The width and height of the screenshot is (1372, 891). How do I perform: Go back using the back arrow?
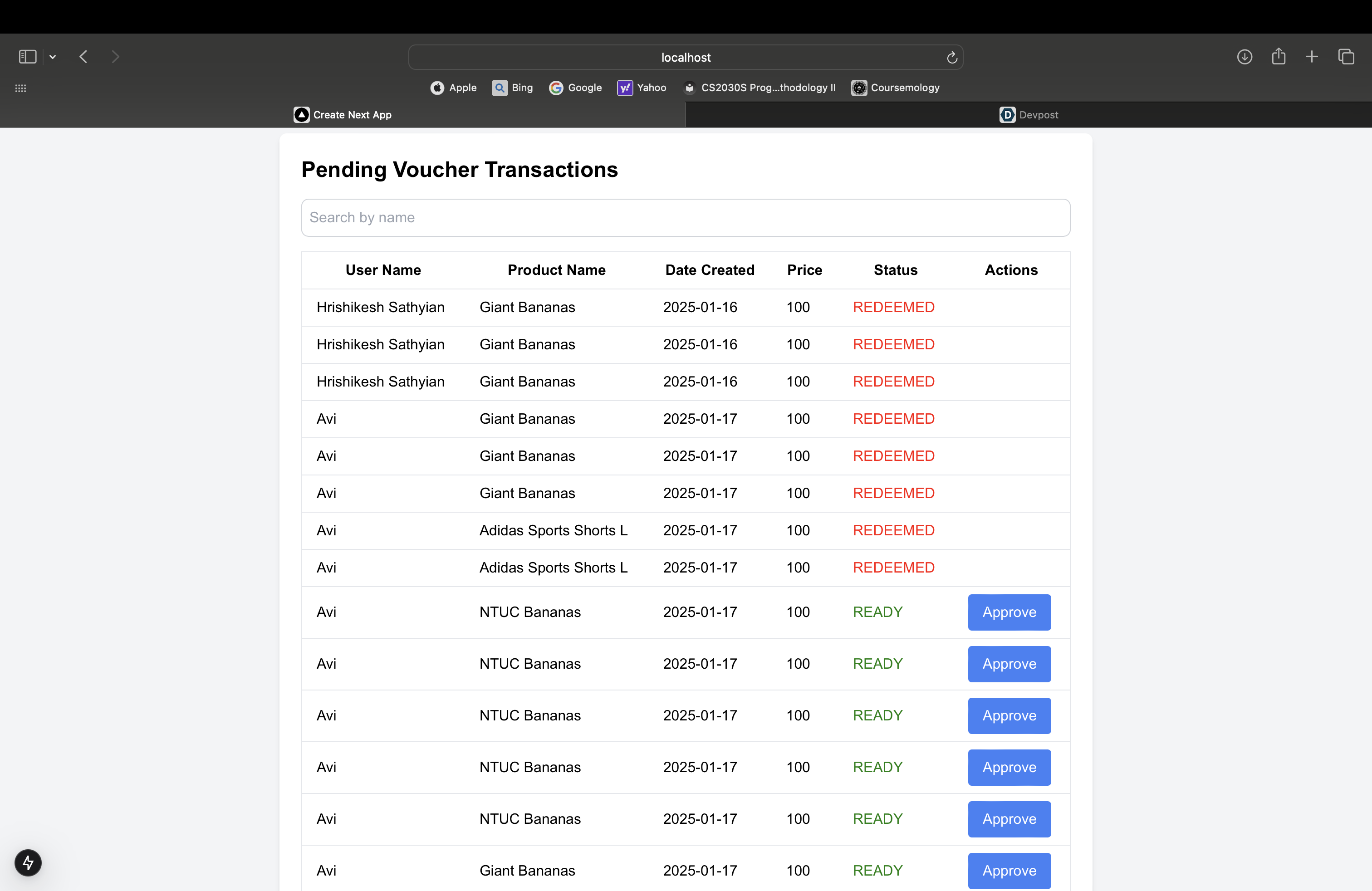click(x=83, y=56)
